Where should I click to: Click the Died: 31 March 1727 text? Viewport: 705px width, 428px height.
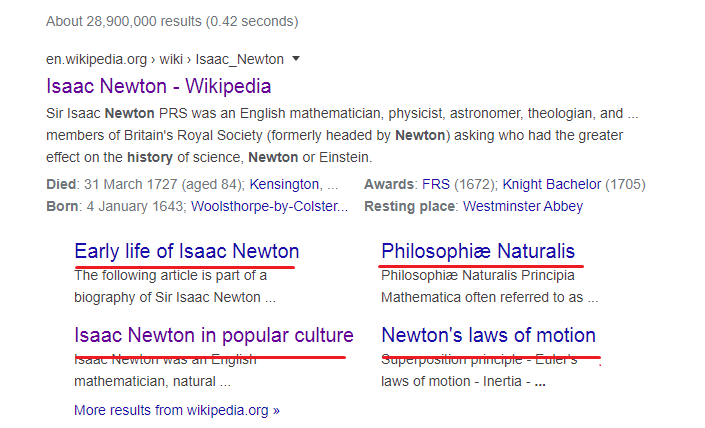coord(145,184)
